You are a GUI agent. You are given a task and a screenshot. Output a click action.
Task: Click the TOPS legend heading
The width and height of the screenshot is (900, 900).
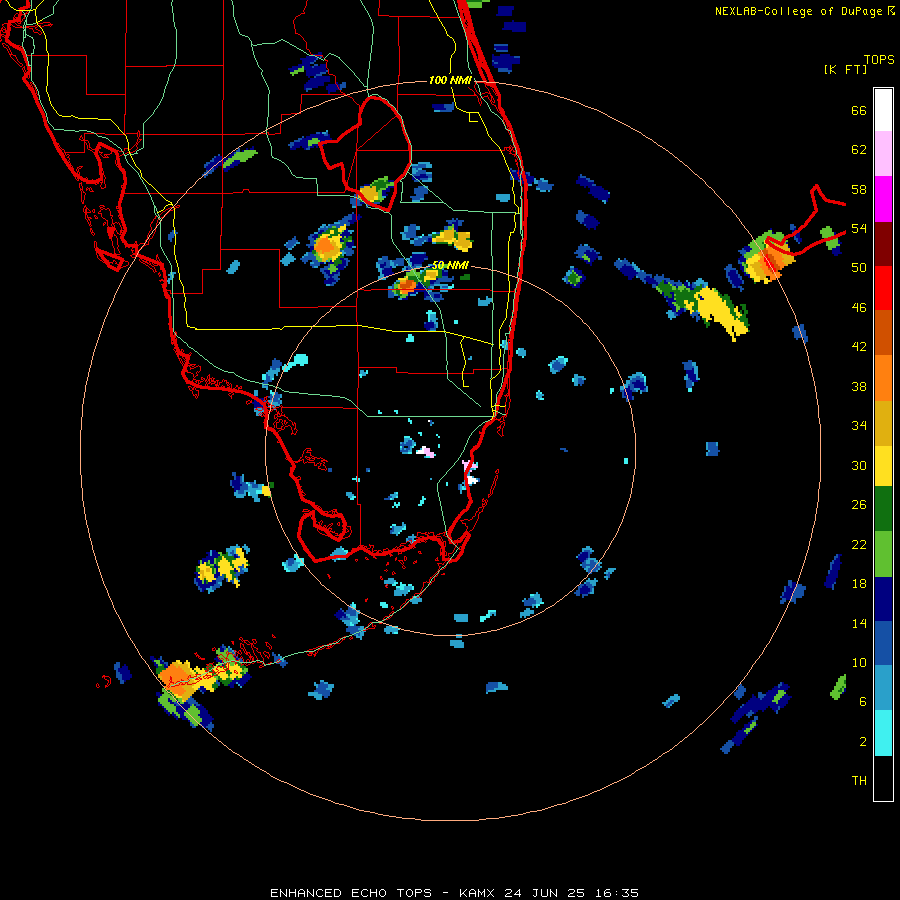coord(879,60)
